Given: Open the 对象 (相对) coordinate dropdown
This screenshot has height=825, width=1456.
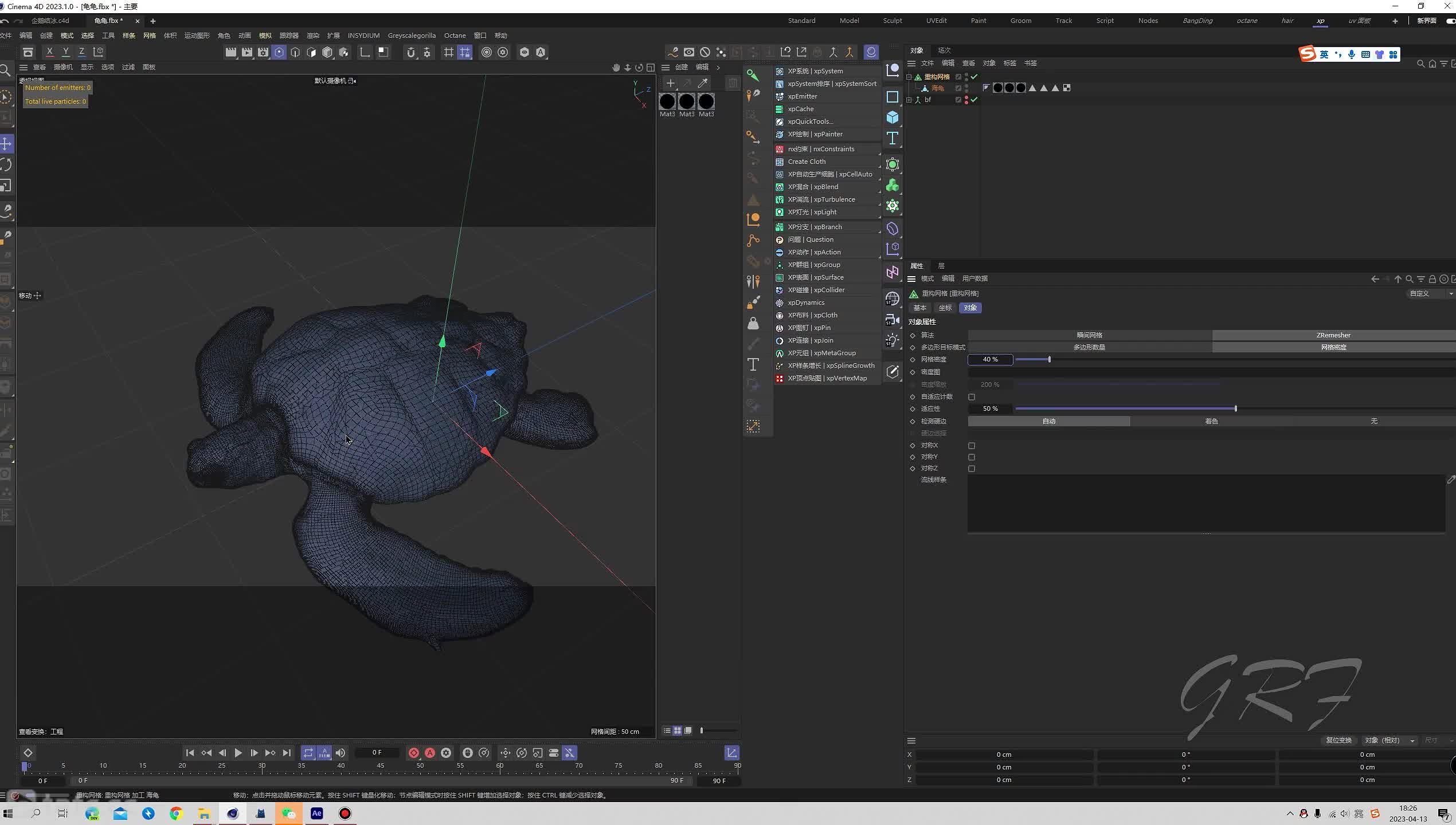Looking at the screenshot, I should click(1390, 740).
